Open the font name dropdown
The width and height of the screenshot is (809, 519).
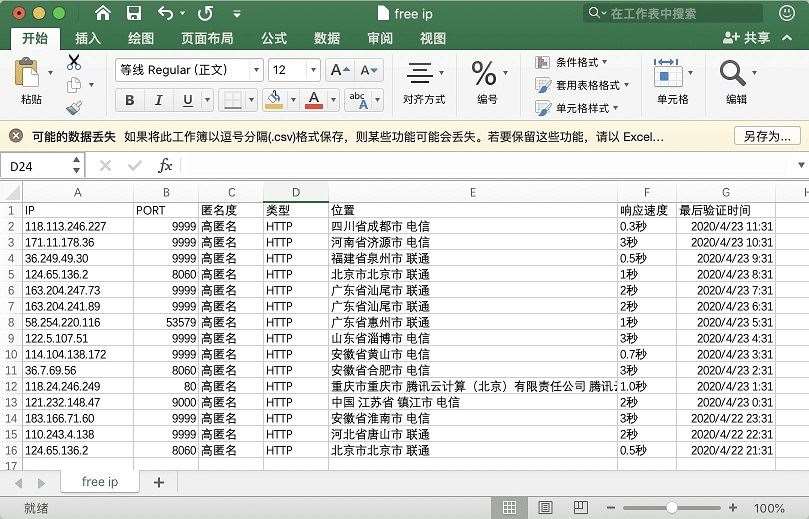[x=256, y=70]
